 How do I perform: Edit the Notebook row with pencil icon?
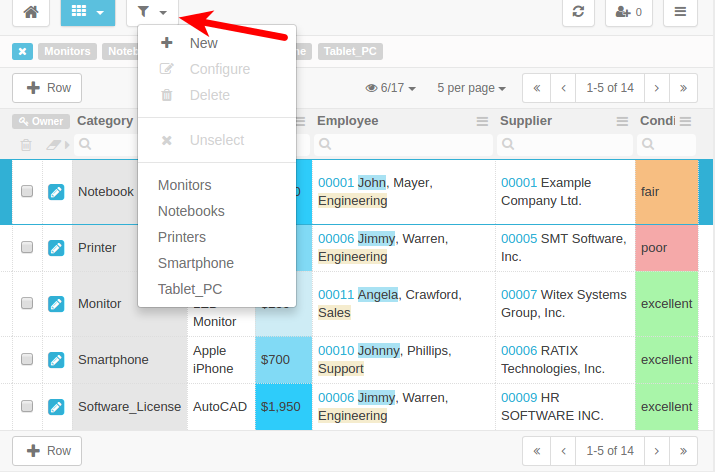[56, 192]
